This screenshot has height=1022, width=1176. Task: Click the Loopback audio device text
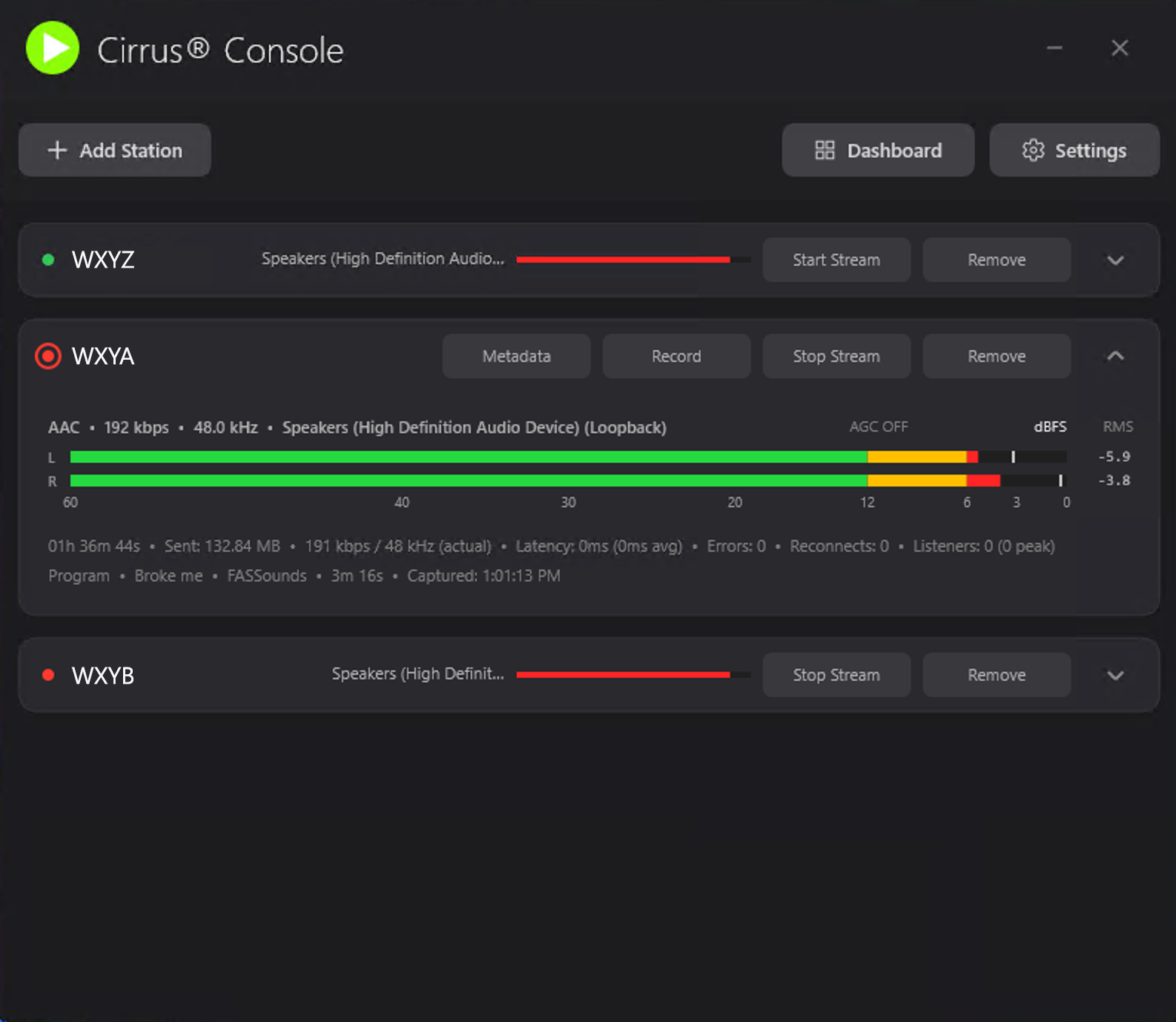[x=475, y=428]
